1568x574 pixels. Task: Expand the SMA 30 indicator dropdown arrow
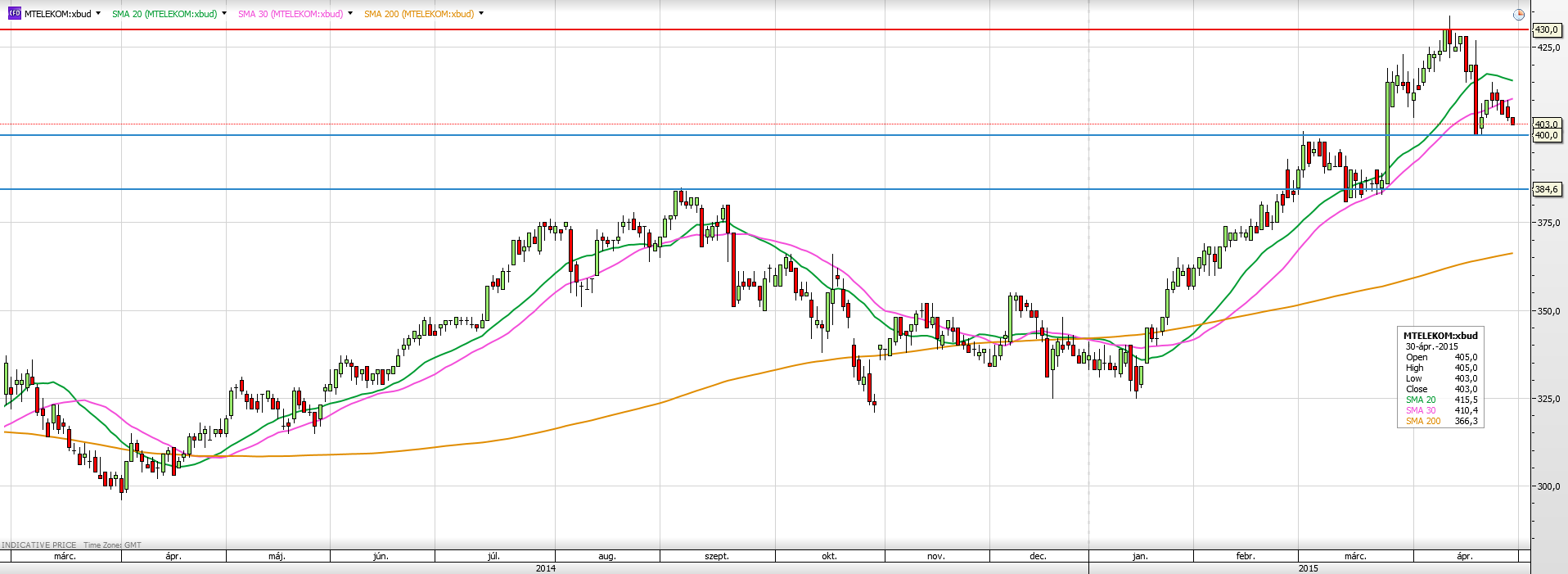click(350, 13)
